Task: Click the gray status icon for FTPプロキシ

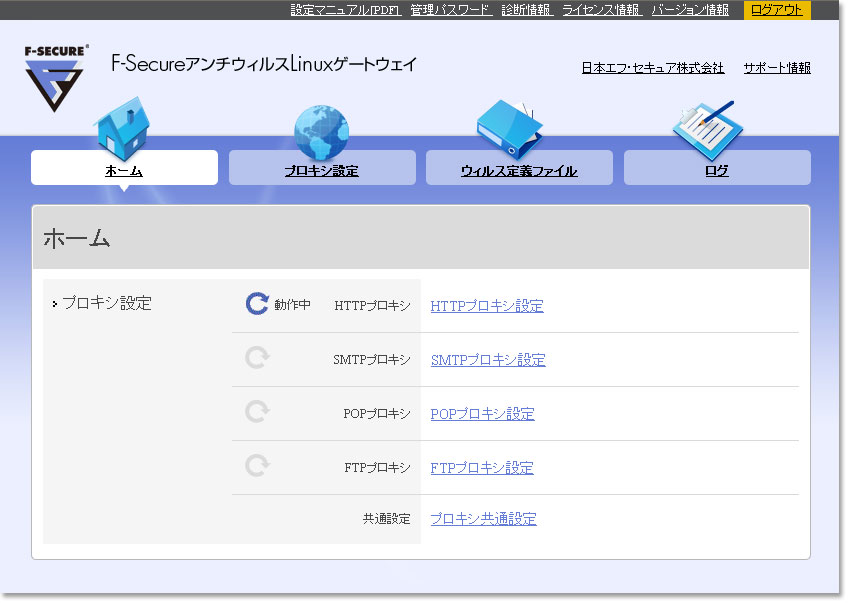Action: (257, 465)
